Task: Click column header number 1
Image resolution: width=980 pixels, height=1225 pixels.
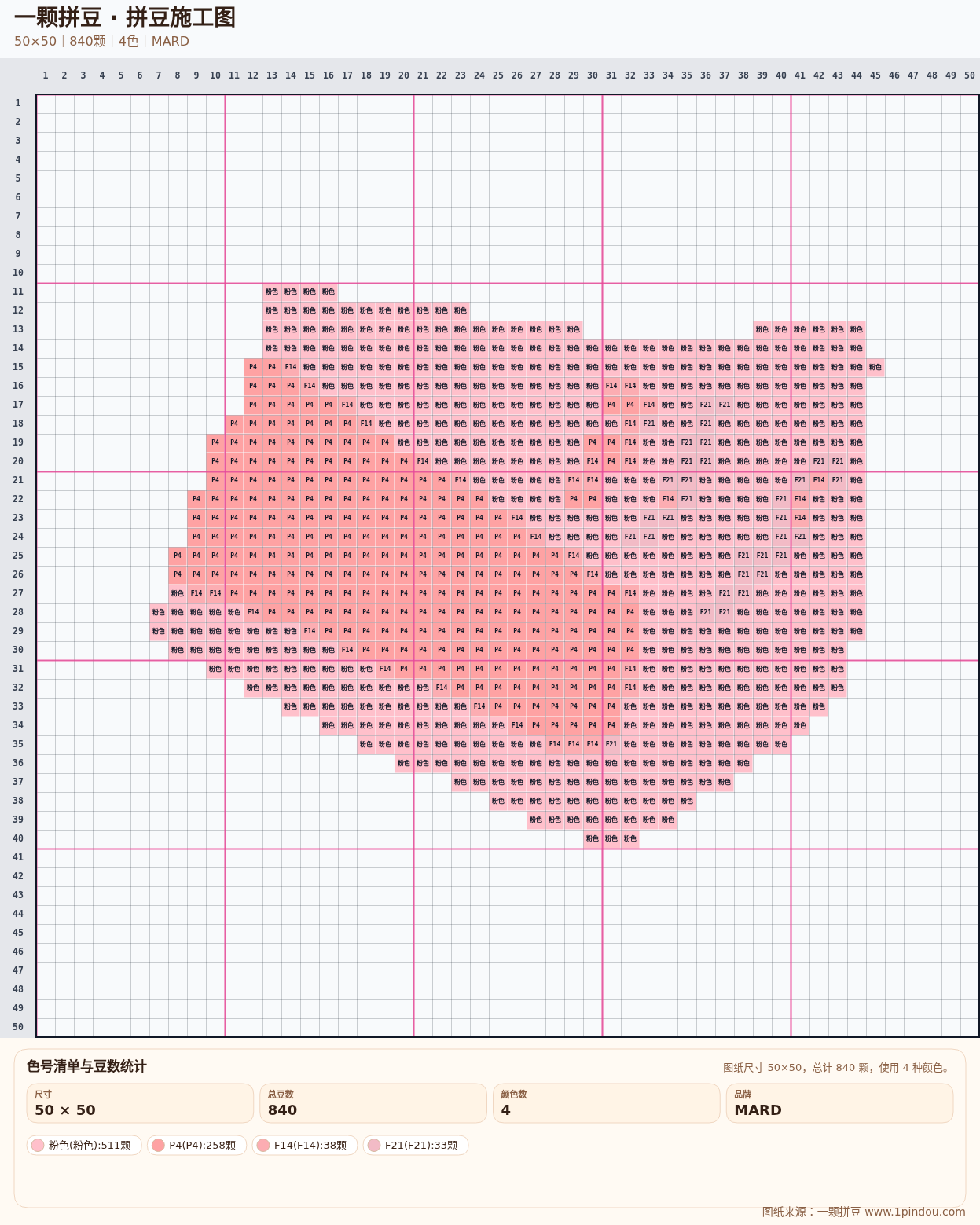Action: point(46,75)
